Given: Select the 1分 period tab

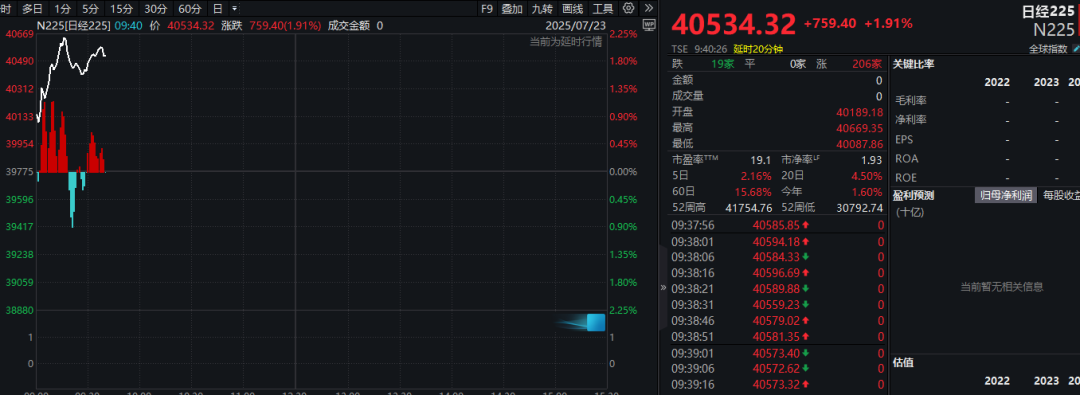Looking at the screenshot, I should (63, 9).
